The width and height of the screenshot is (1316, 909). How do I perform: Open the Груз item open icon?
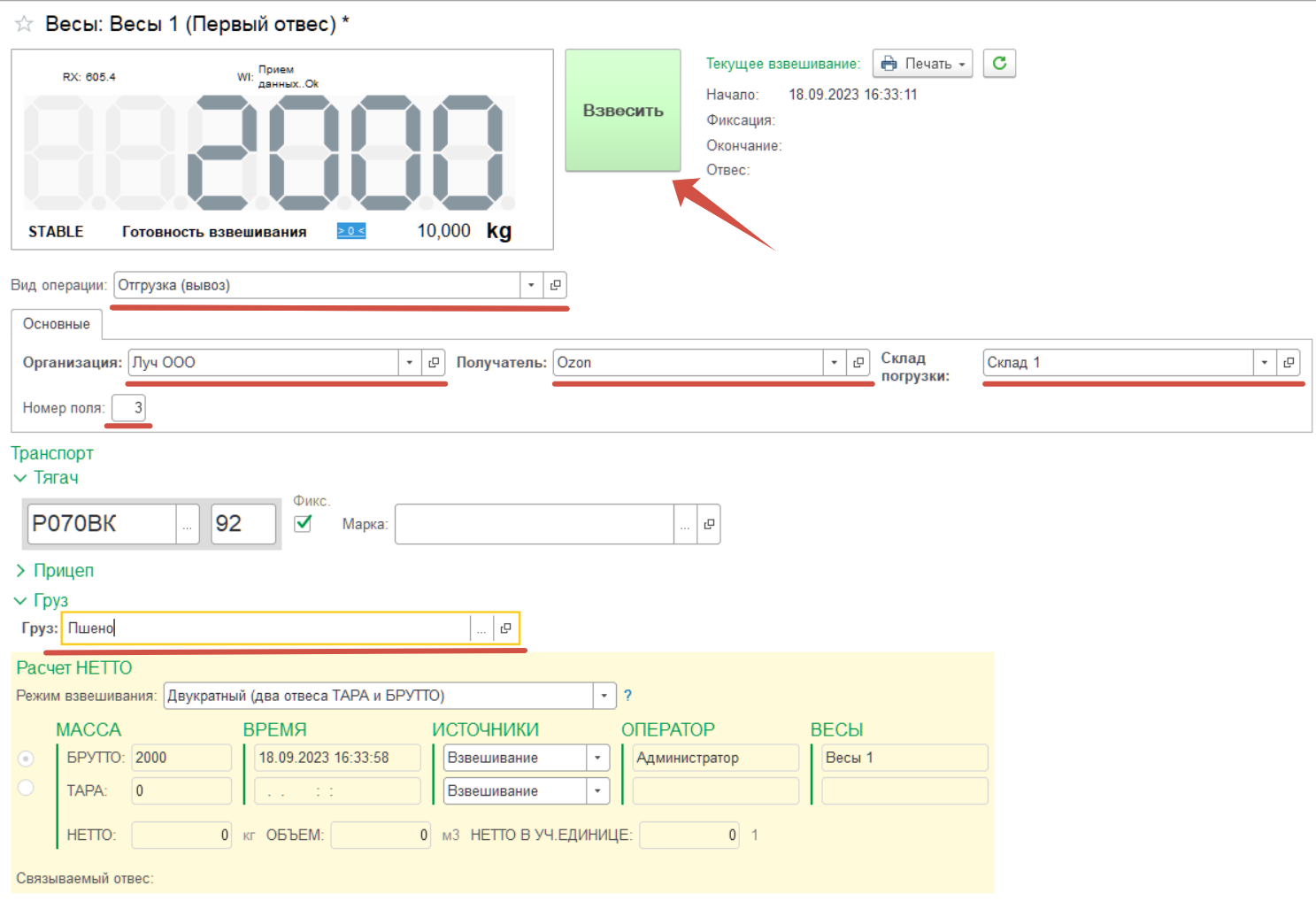505,628
